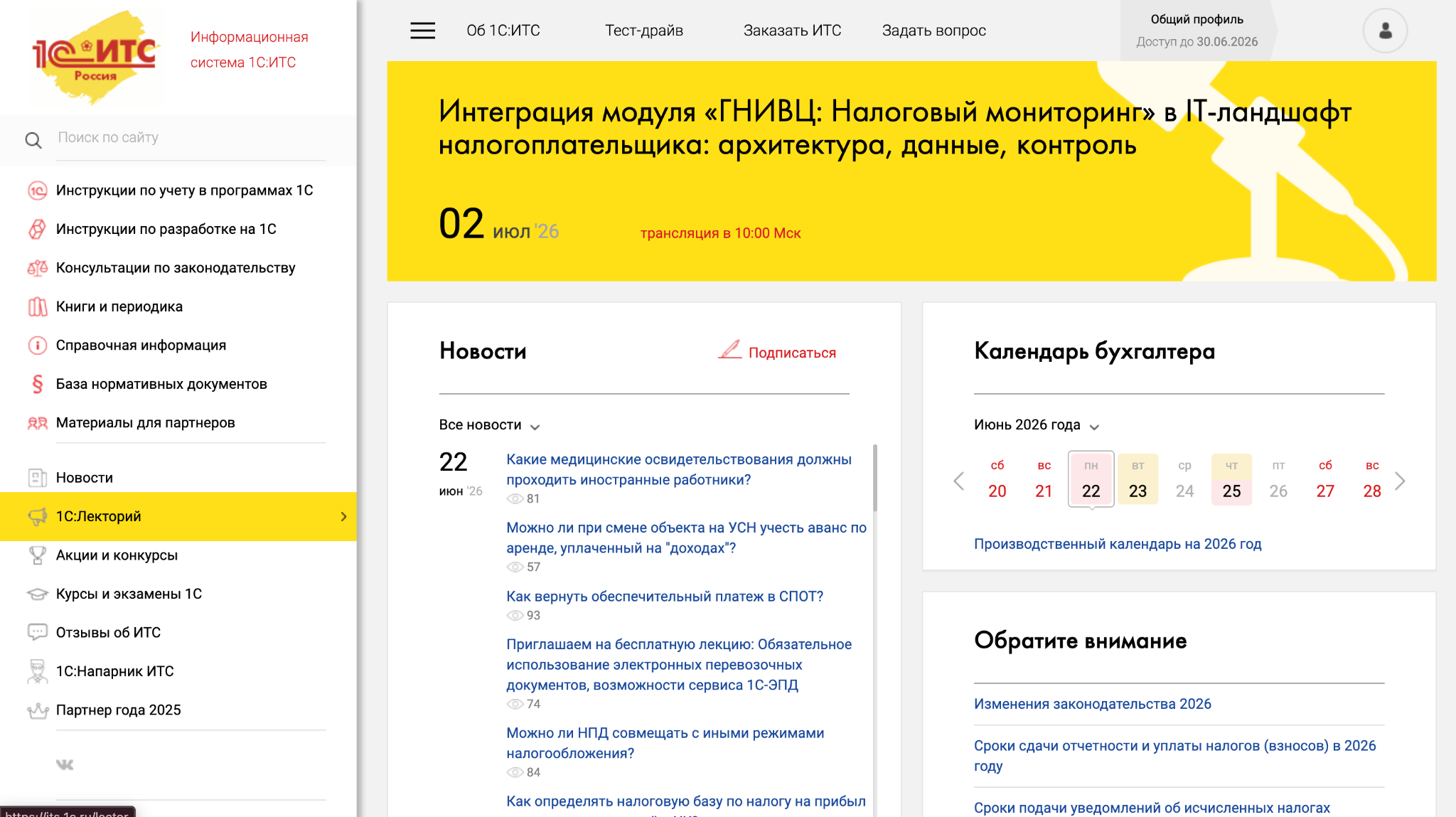Click info icon for Справочная информация
The image size is (1456, 817).
point(37,346)
